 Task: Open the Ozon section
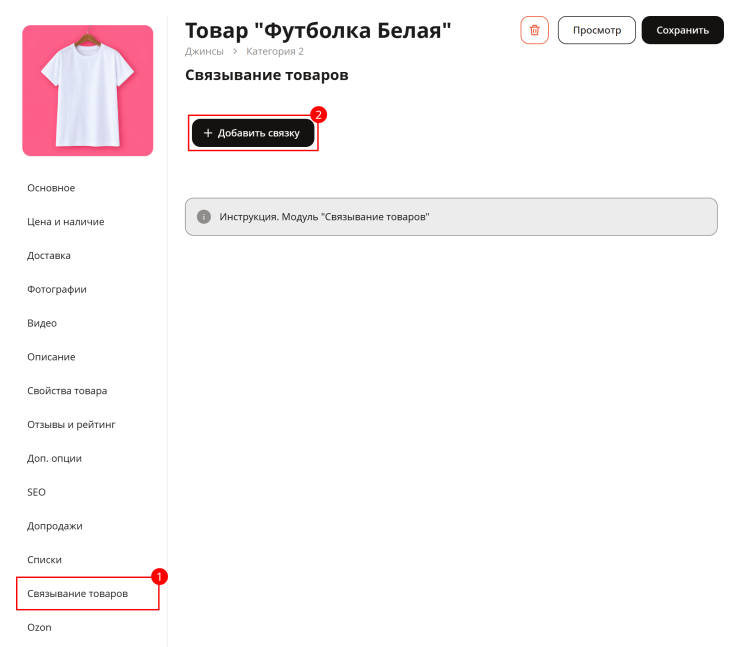pos(39,628)
